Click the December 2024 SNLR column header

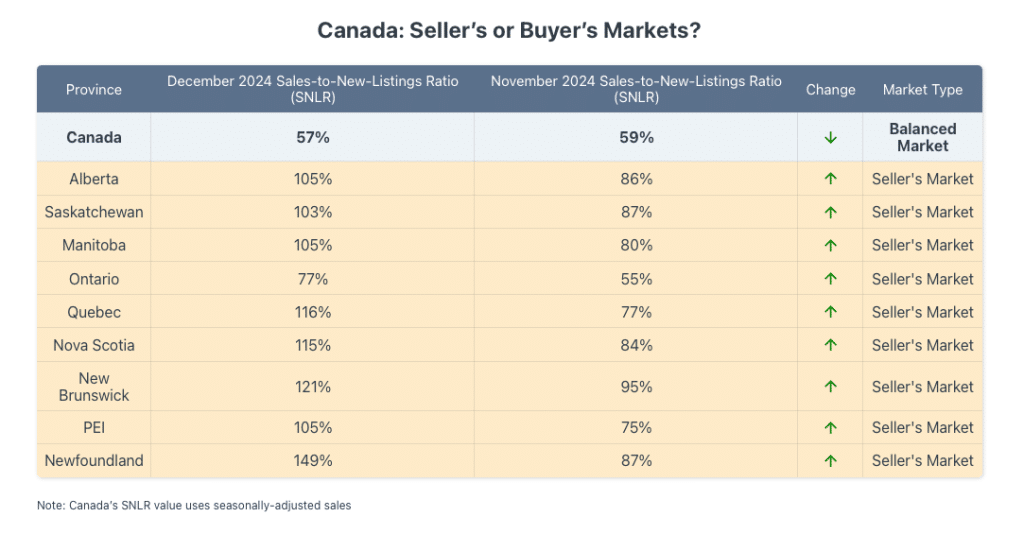pos(313,89)
